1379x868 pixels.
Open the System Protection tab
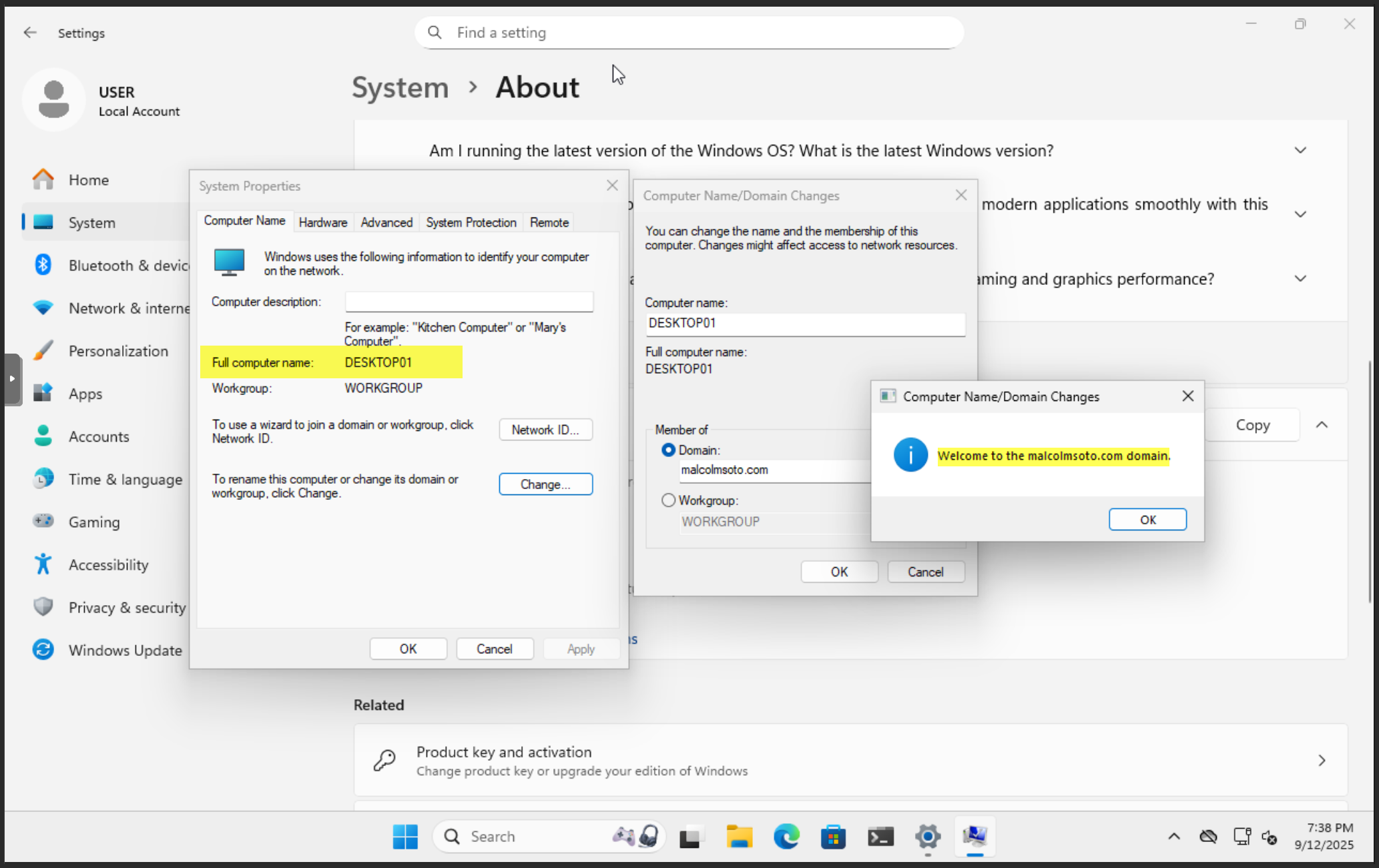pos(471,222)
